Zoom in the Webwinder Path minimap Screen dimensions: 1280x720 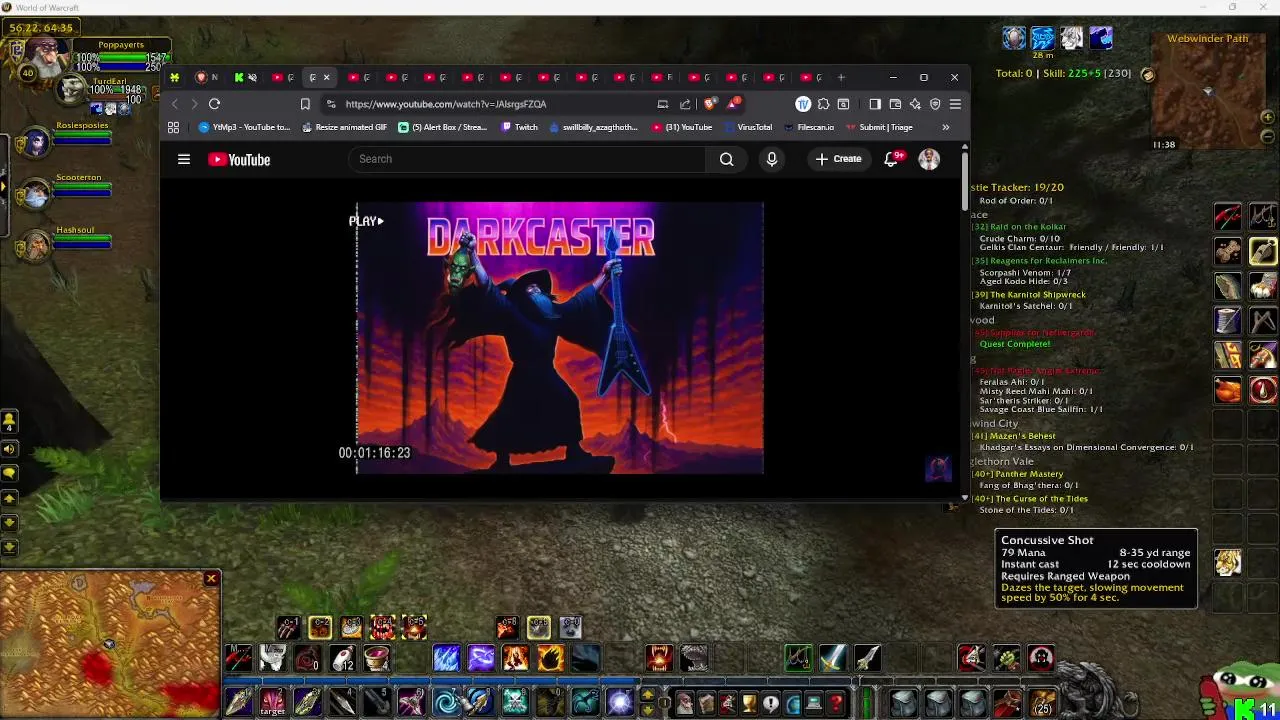pyautogui.click(x=1269, y=118)
